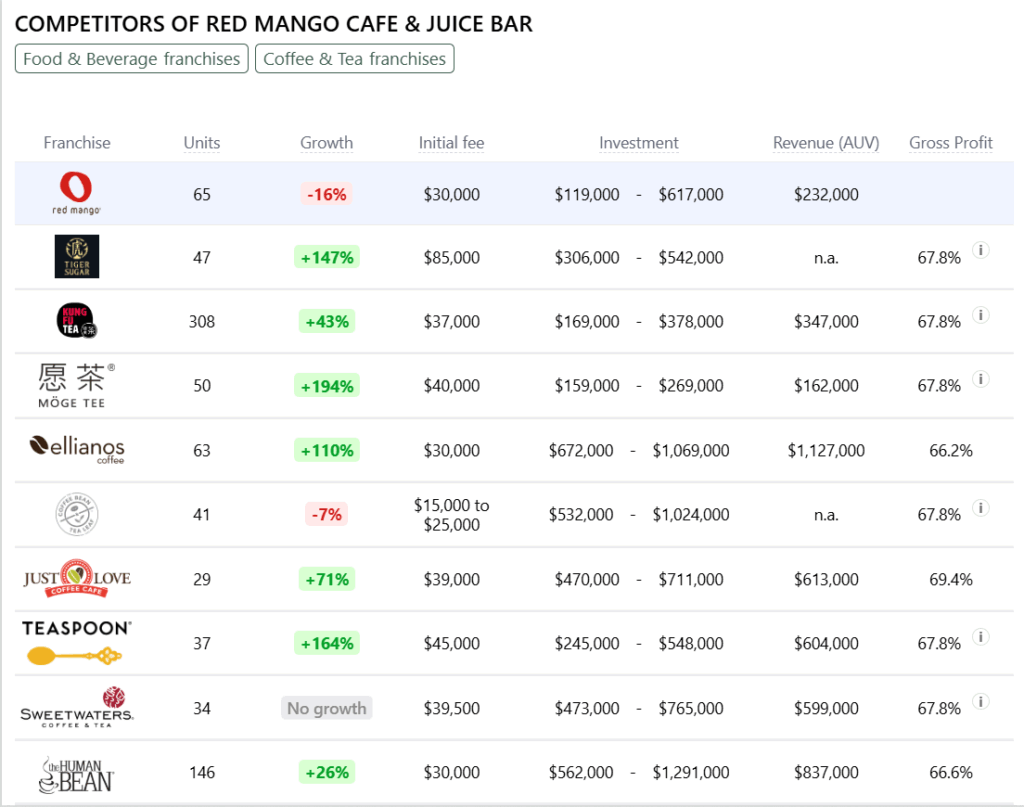The image size is (1024, 807).
Task: Click the +110% growth badge
Action: [x=327, y=450]
